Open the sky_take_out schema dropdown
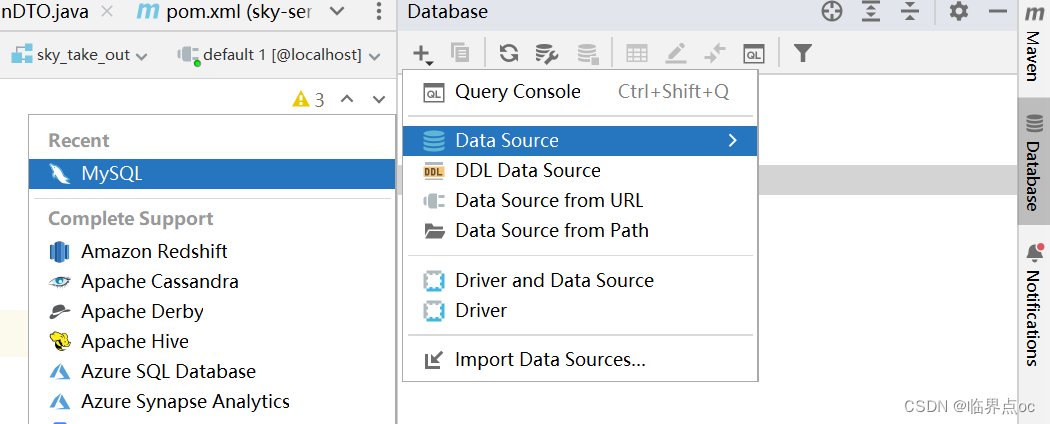Viewport: 1050px width, 424px height. pos(80,55)
